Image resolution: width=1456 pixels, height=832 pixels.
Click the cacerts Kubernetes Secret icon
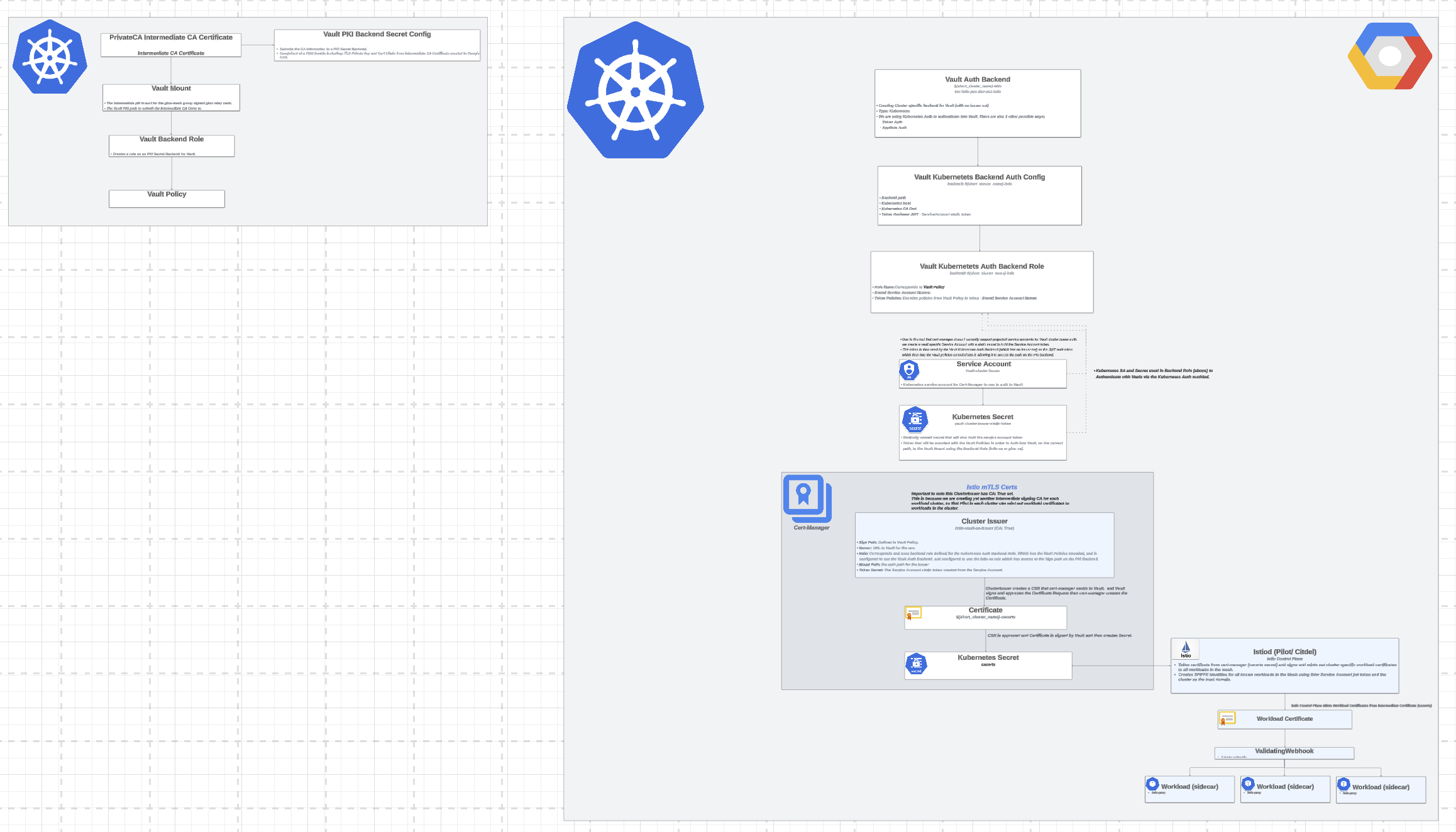click(916, 664)
